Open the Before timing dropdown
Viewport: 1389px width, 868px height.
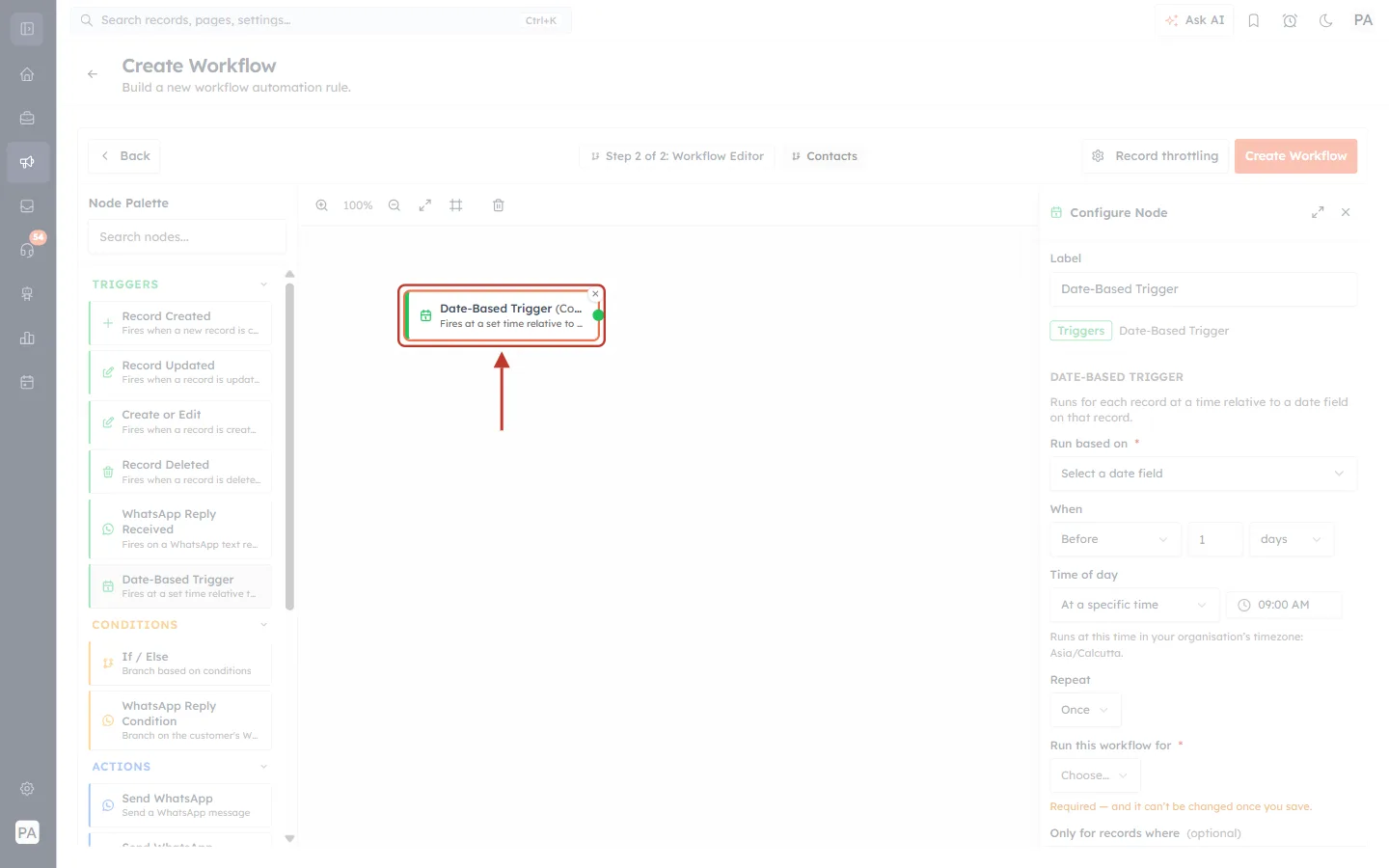pyautogui.click(x=1115, y=539)
